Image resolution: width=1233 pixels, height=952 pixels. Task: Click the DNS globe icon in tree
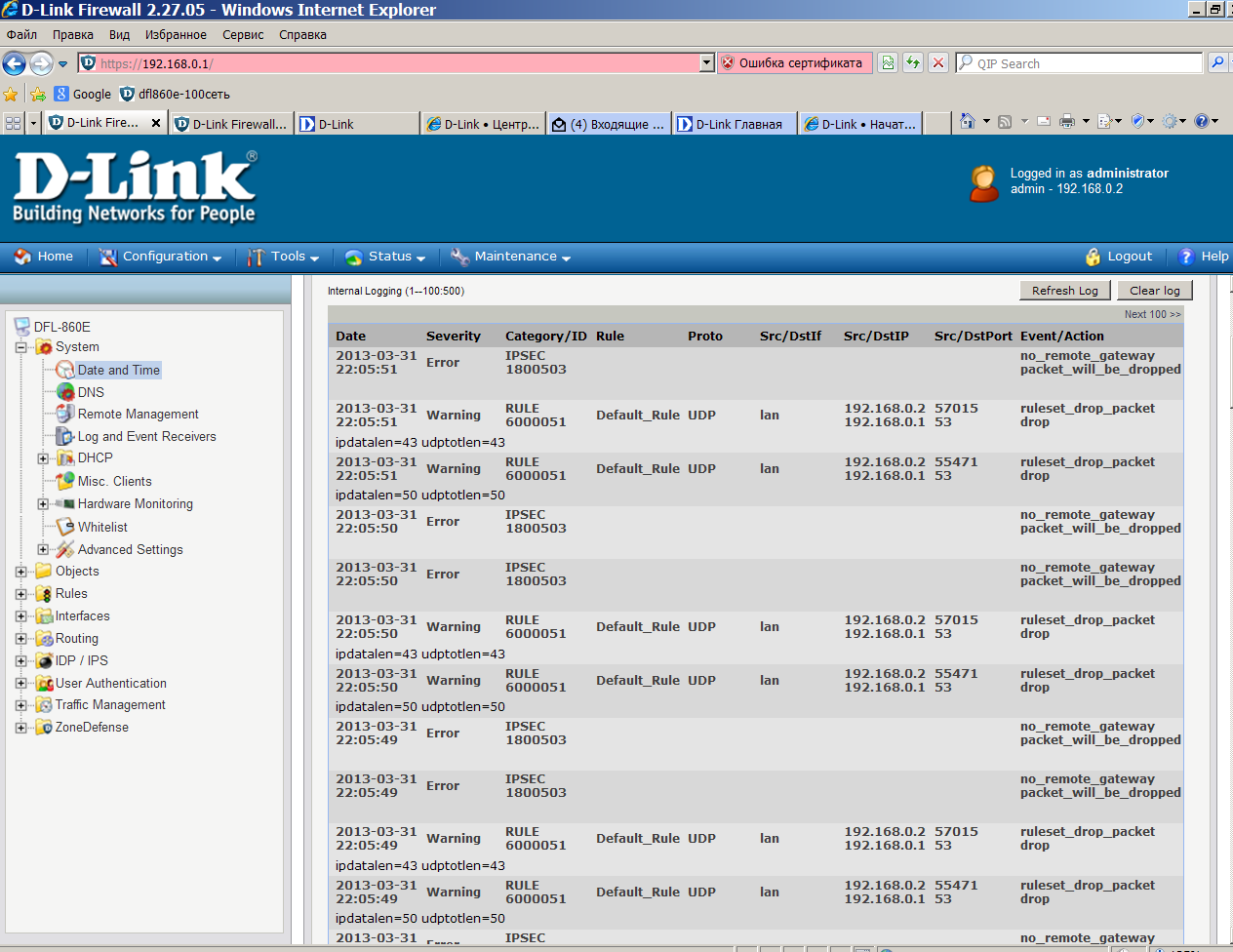(x=65, y=392)
